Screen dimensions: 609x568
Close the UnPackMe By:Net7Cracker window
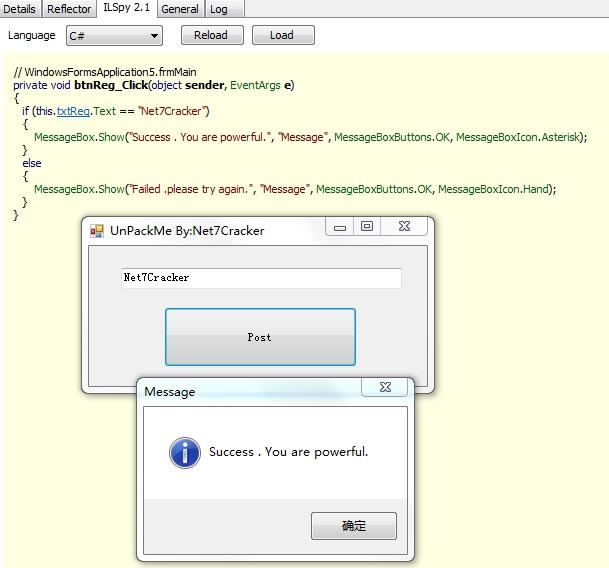tap(404, 227)
